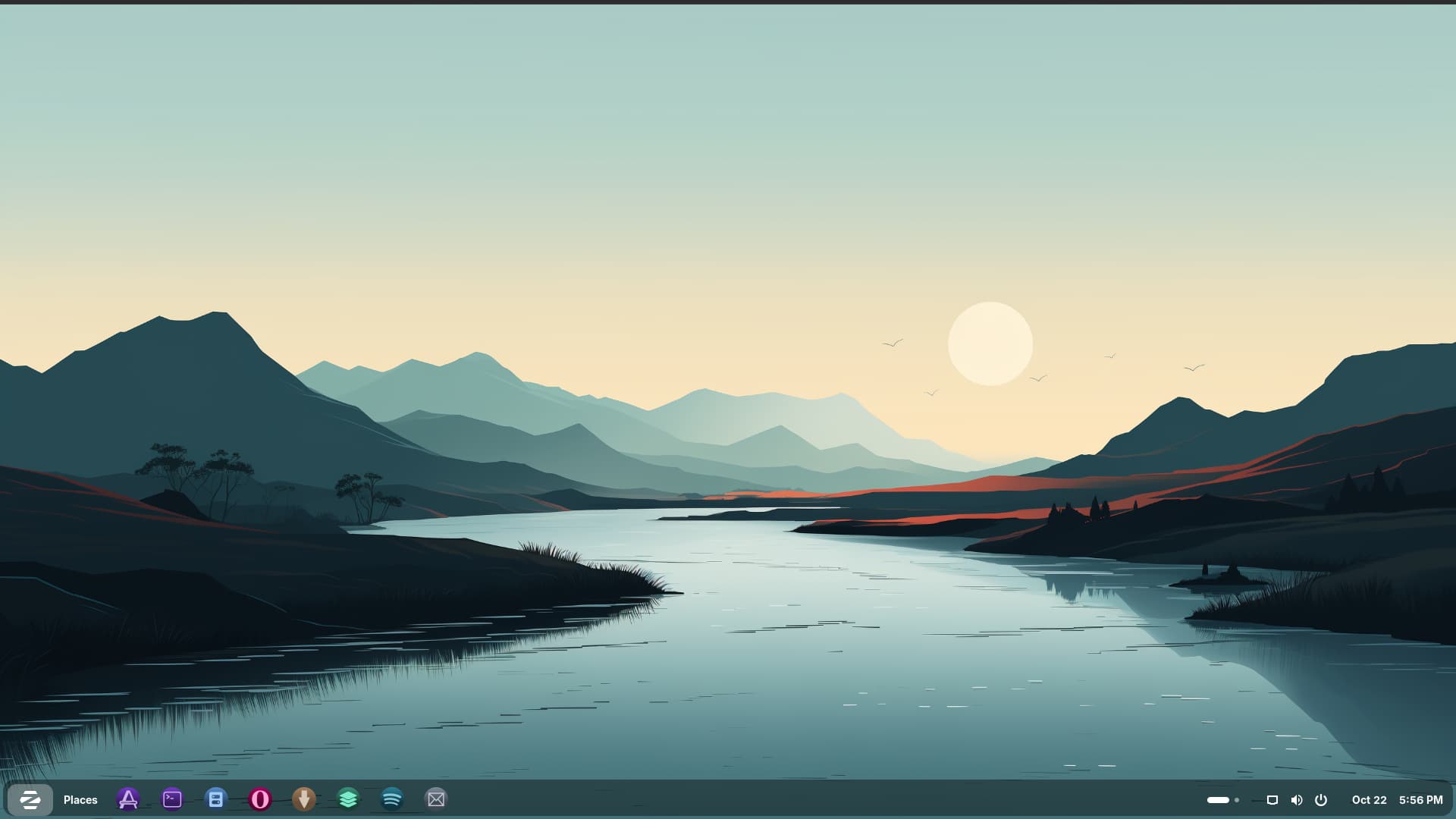Switch to the second workspace dot

click(1237, 800)
